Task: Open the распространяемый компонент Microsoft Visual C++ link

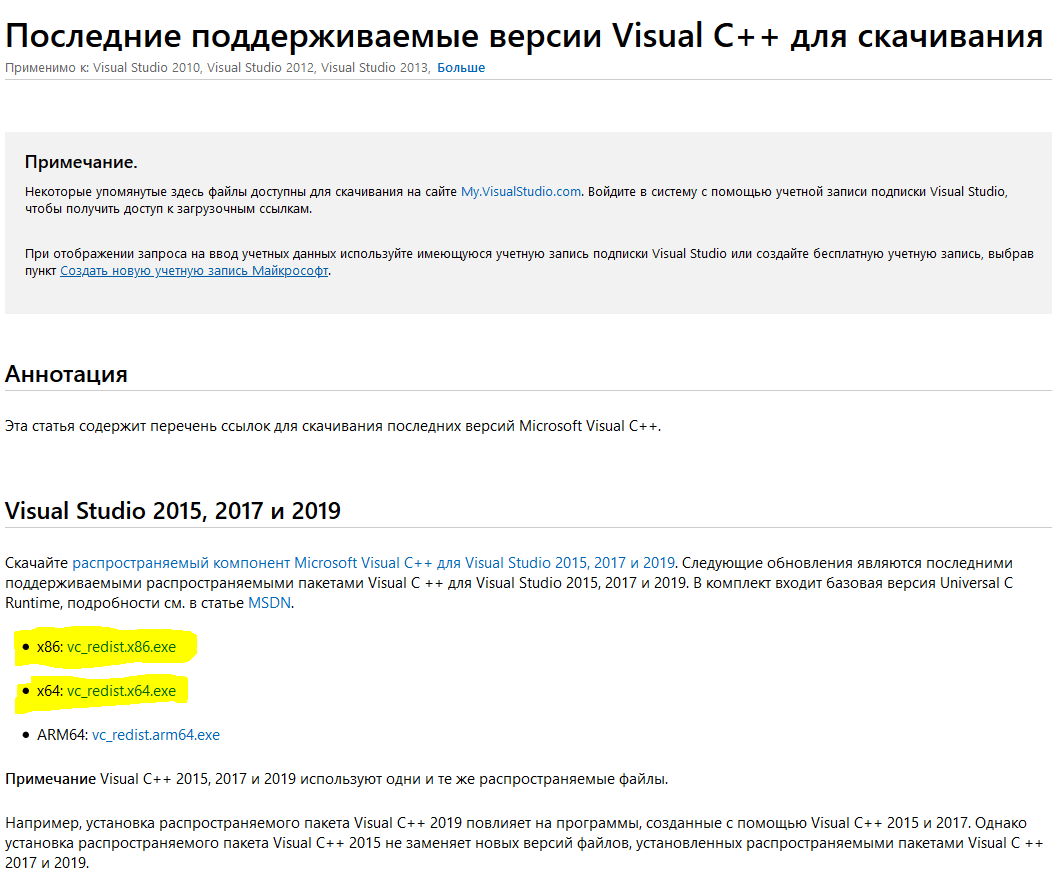Action: coord(374,563)
